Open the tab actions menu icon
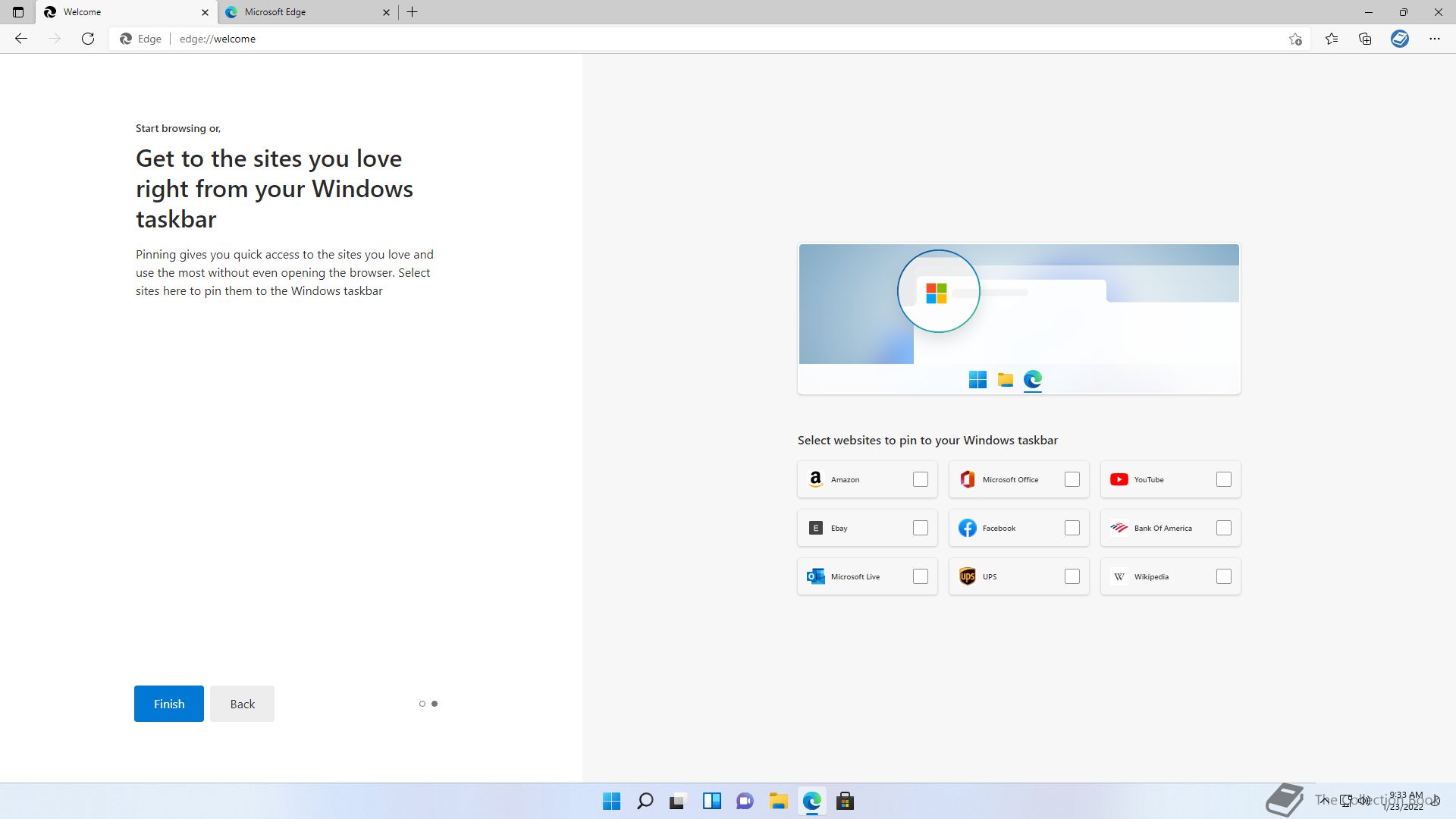The image size is (1456, 819). click(x=18, y=12)
